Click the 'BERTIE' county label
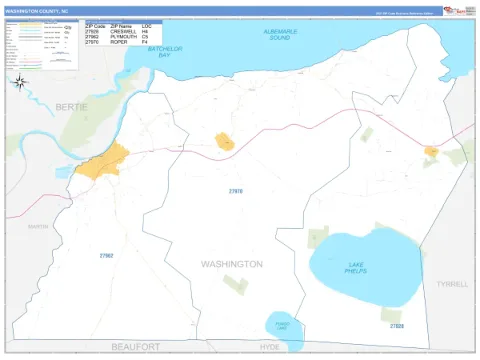 click(71, 107)
